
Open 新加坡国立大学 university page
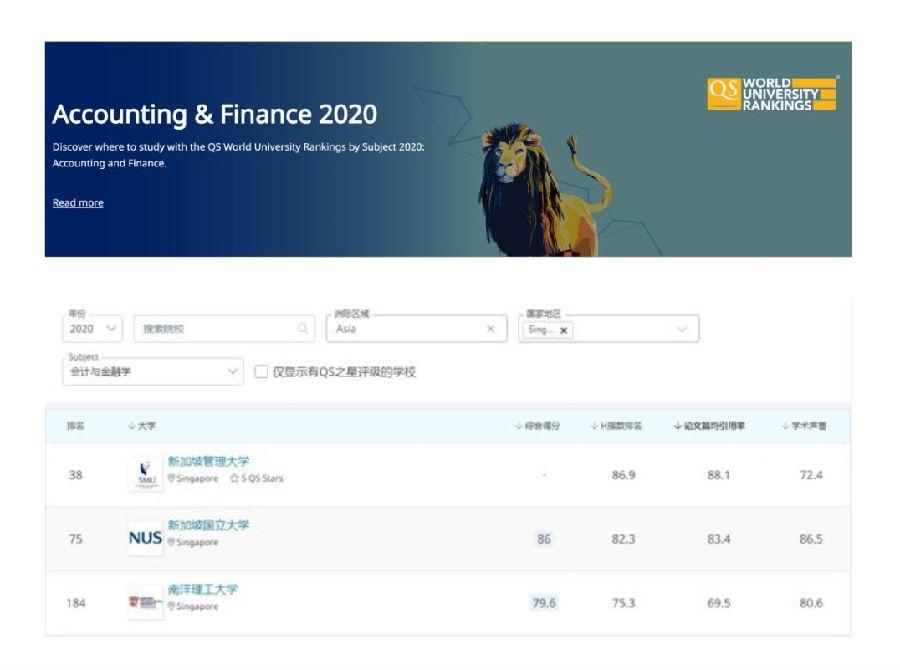(208, 525)
